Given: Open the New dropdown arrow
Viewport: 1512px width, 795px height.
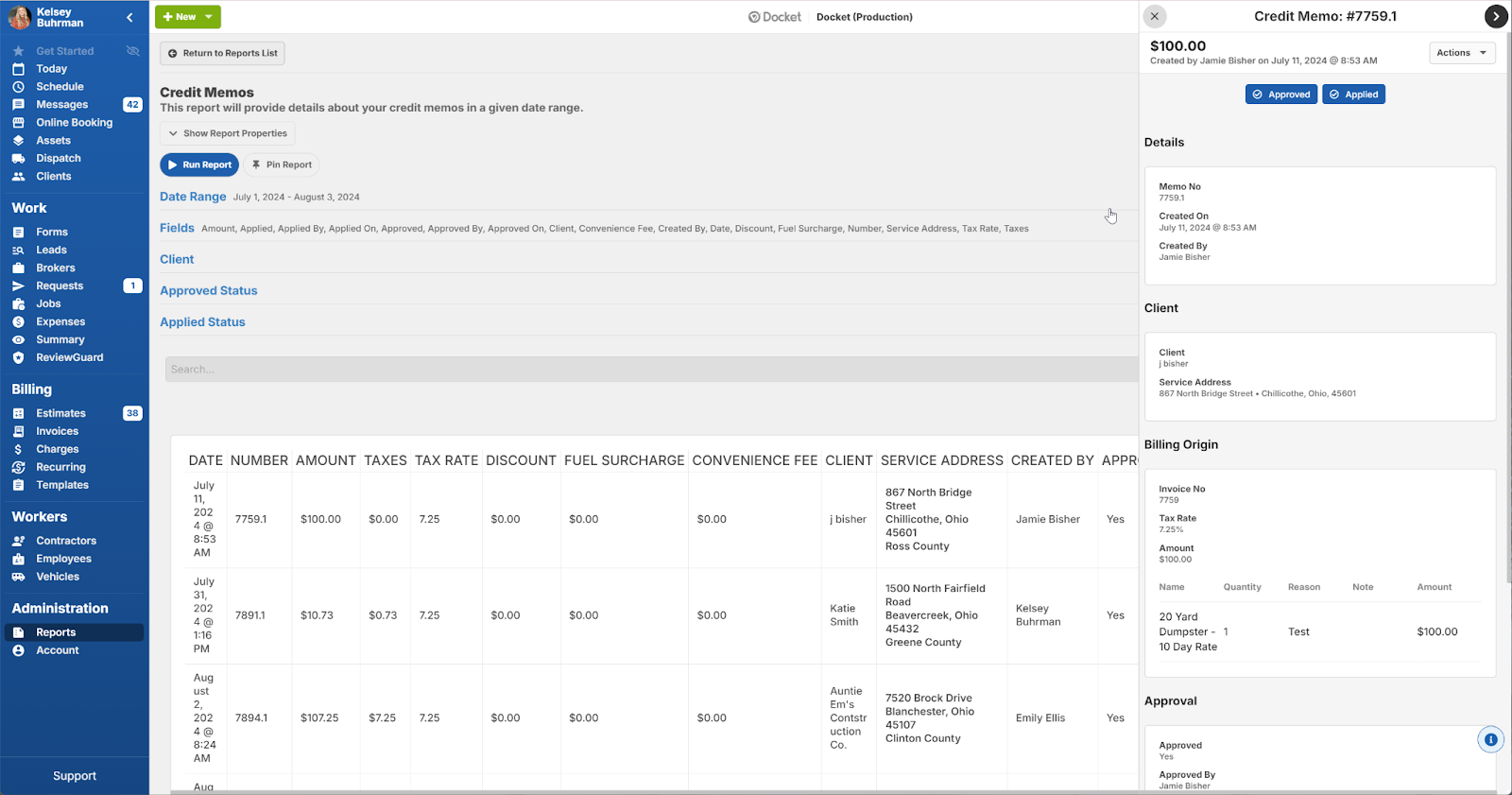Looking at the screenshot, I should coord(209,17).
